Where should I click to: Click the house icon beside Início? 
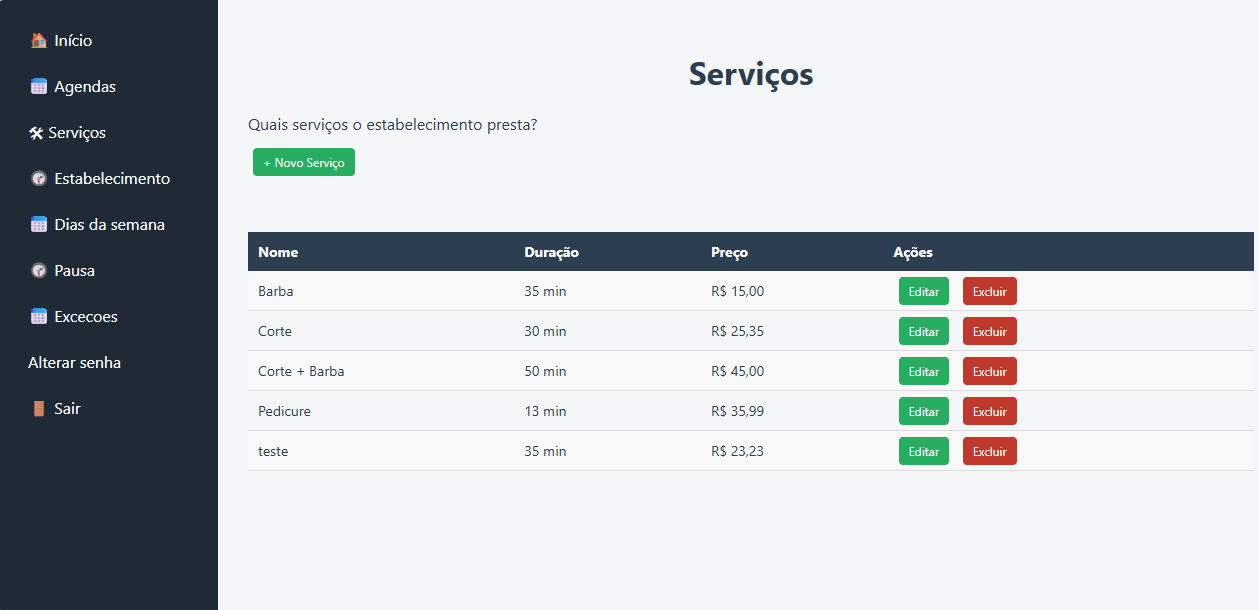click(39, 41)
